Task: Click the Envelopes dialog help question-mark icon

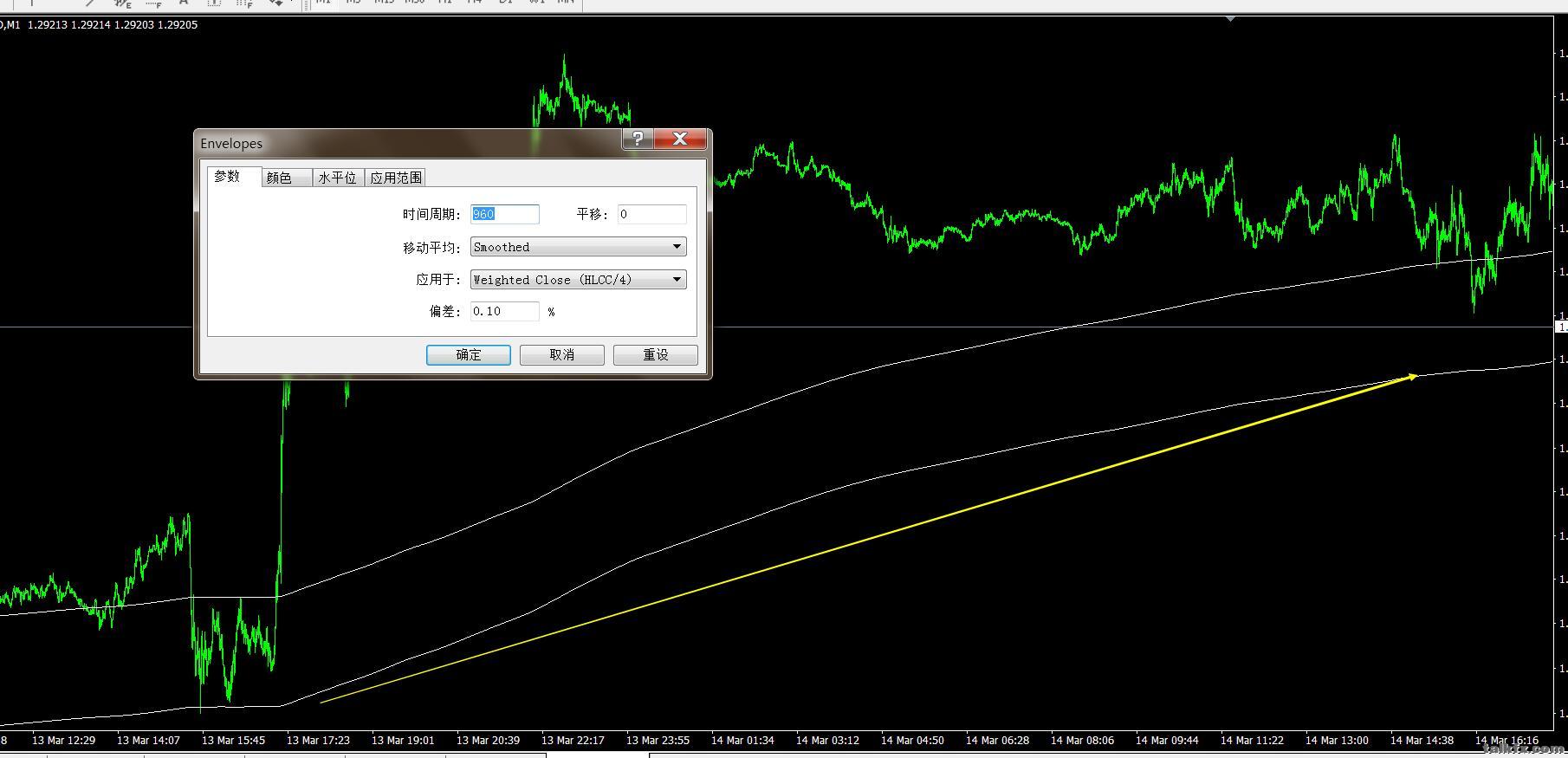Action: [x=638, y=139]
